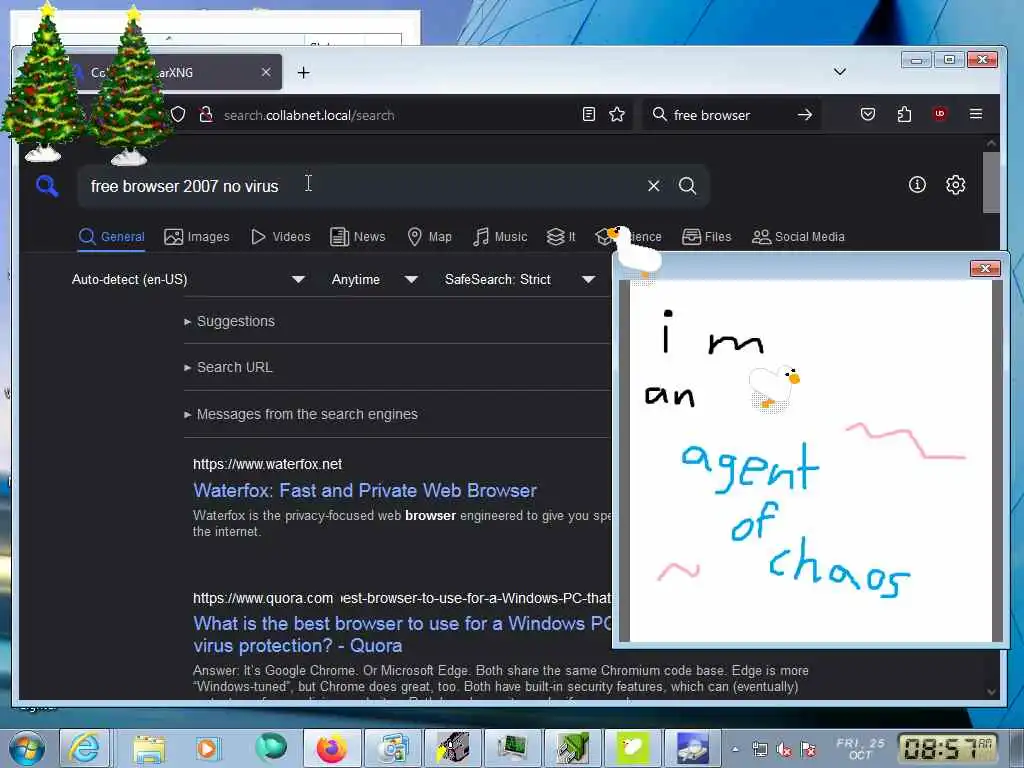
Task: Open SearXNG preferences gear
Action: (955, 185)
